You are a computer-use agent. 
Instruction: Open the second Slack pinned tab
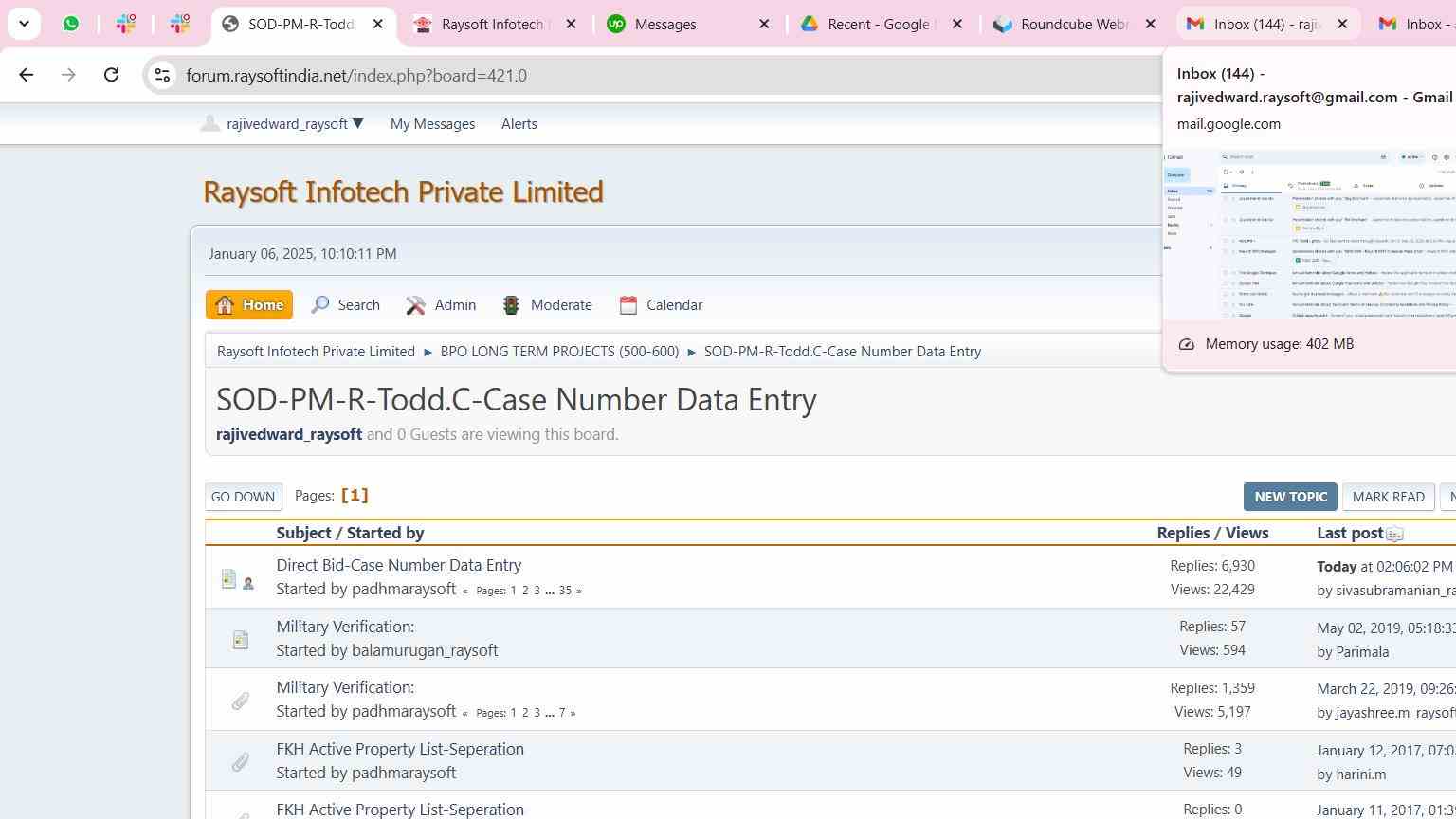180,24
